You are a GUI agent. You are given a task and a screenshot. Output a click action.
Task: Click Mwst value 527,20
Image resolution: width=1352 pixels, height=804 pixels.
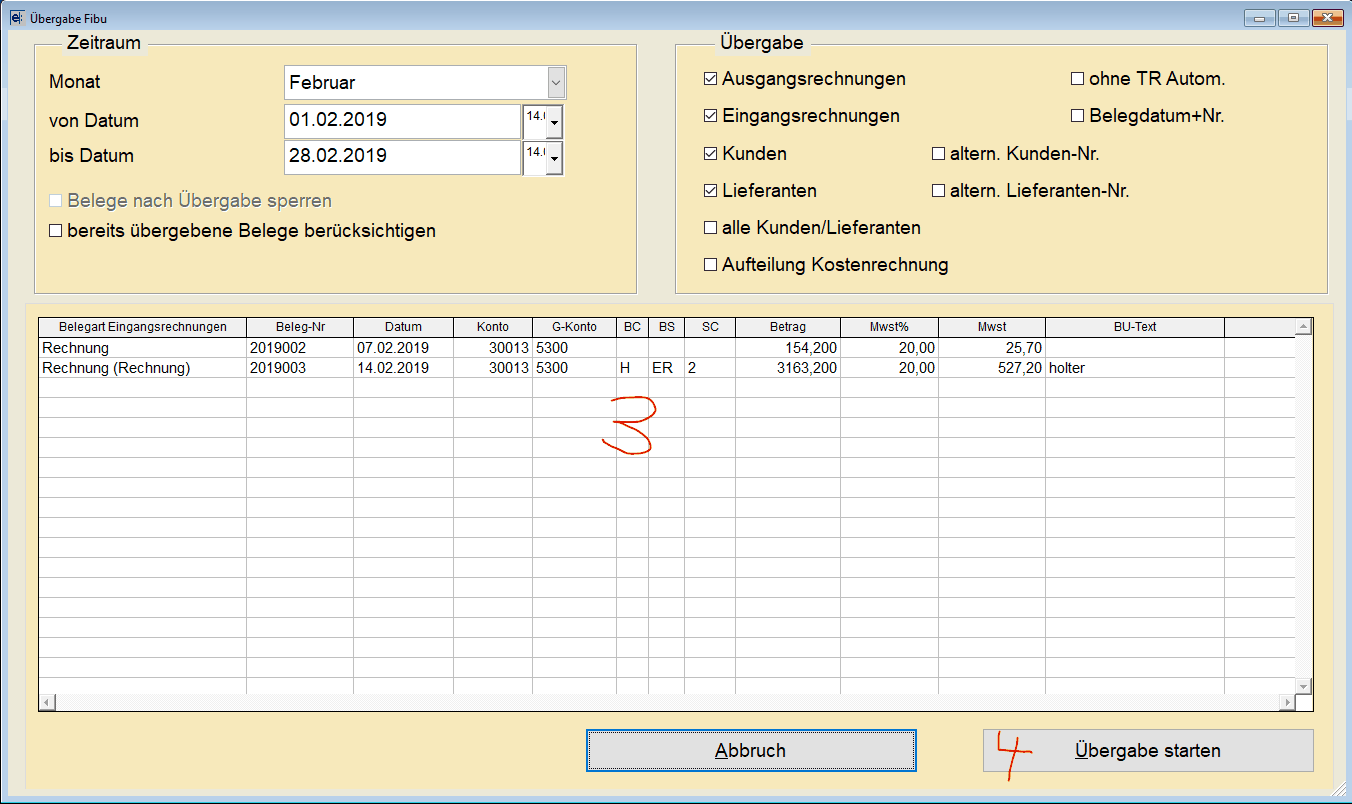[x=992, y=368]
